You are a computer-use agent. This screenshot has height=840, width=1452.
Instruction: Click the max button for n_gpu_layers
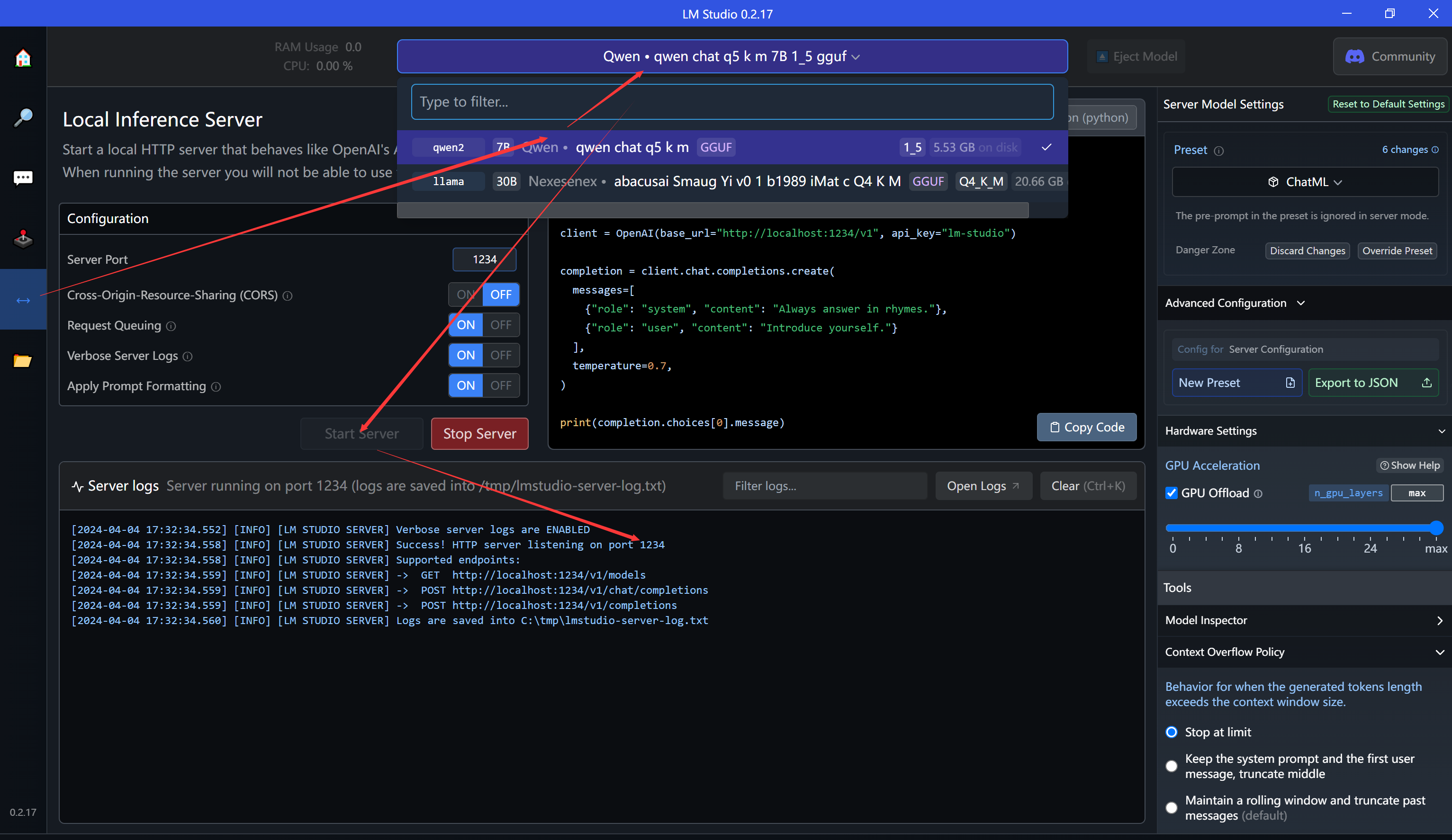[x=1417, y=493]
